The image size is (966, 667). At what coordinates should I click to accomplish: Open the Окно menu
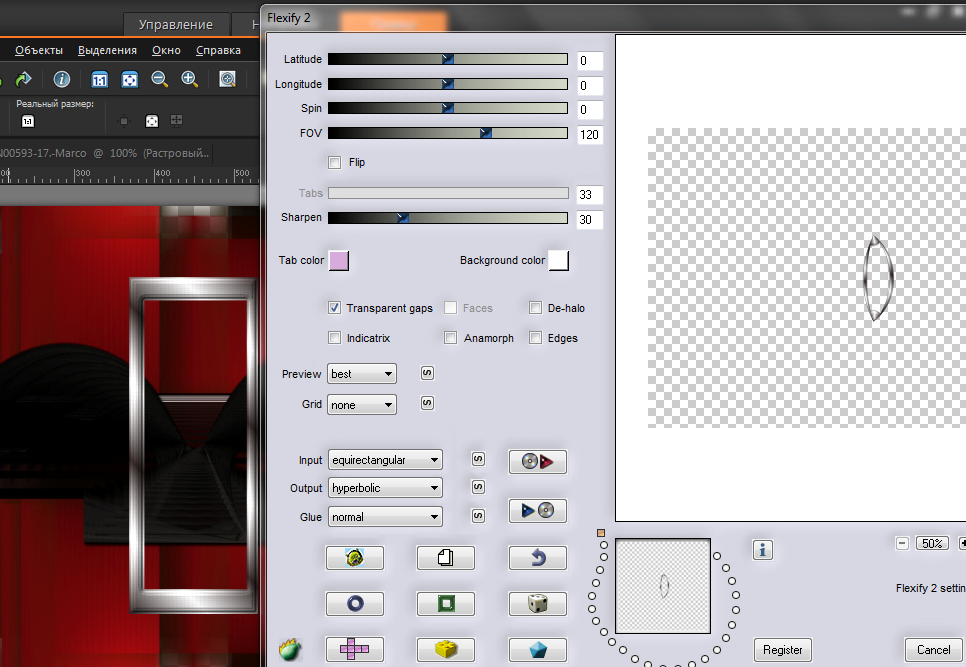tap(166, 50)
